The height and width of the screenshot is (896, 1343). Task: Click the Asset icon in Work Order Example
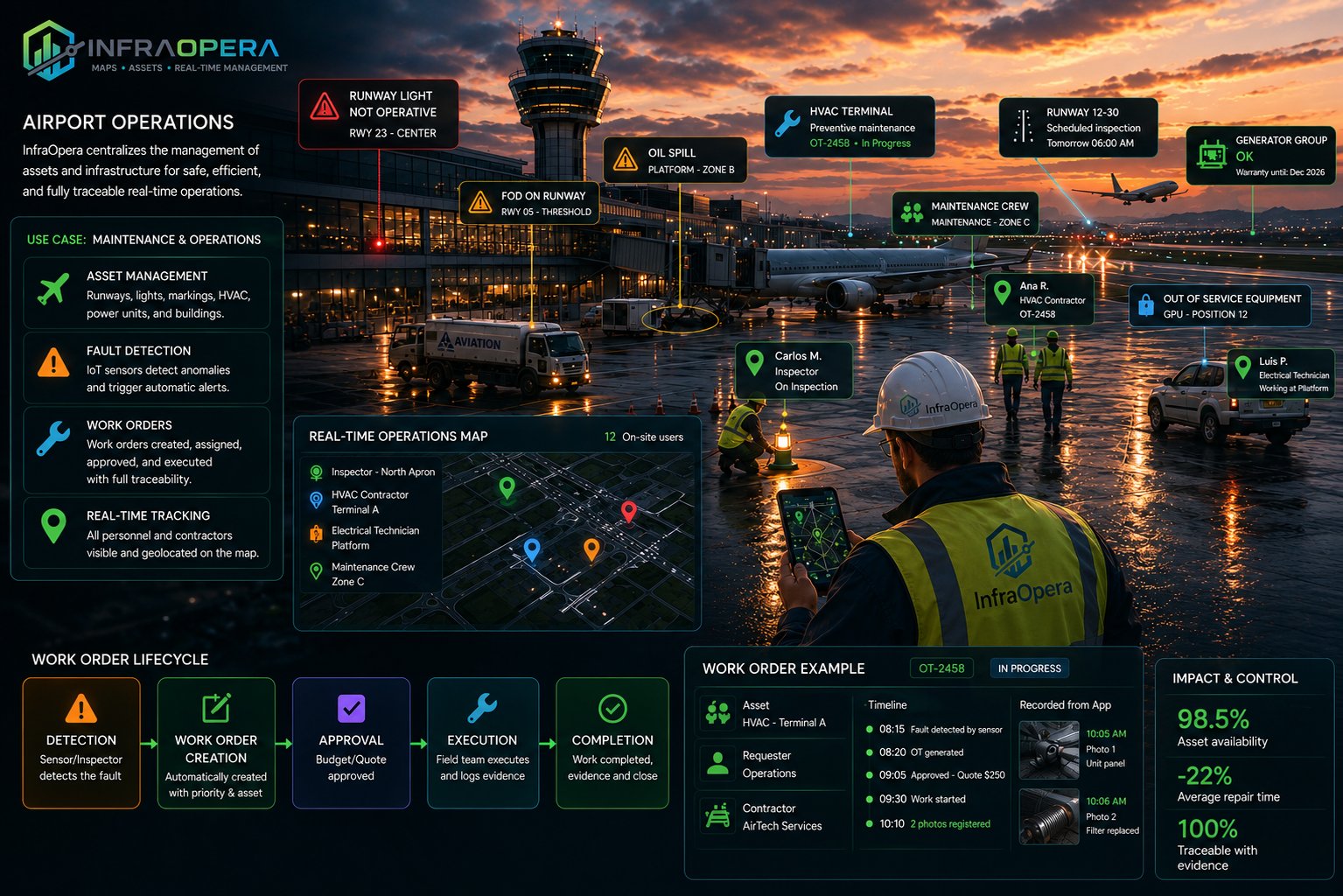point(718,713)
